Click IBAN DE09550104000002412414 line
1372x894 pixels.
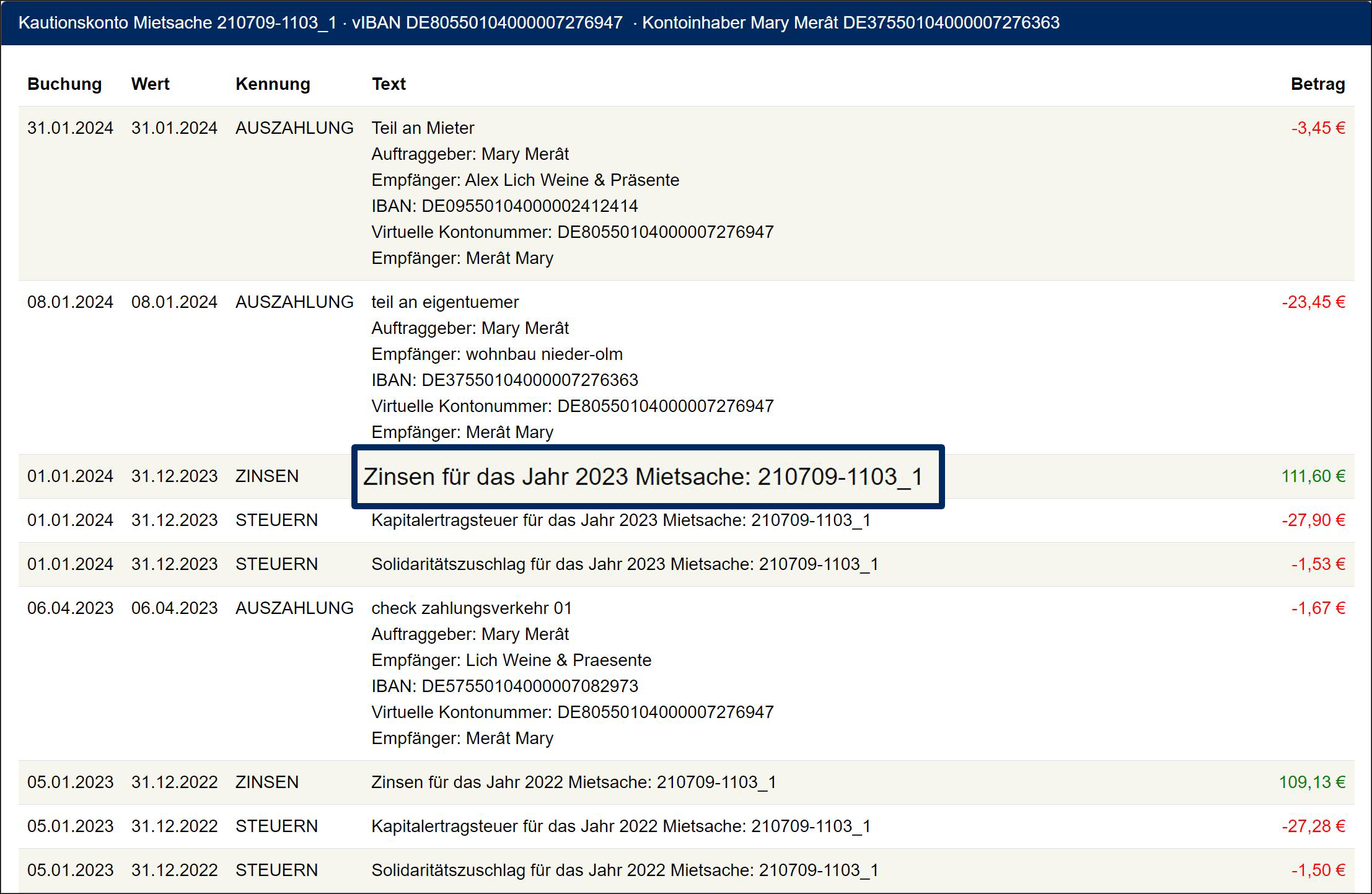[504, 206]
